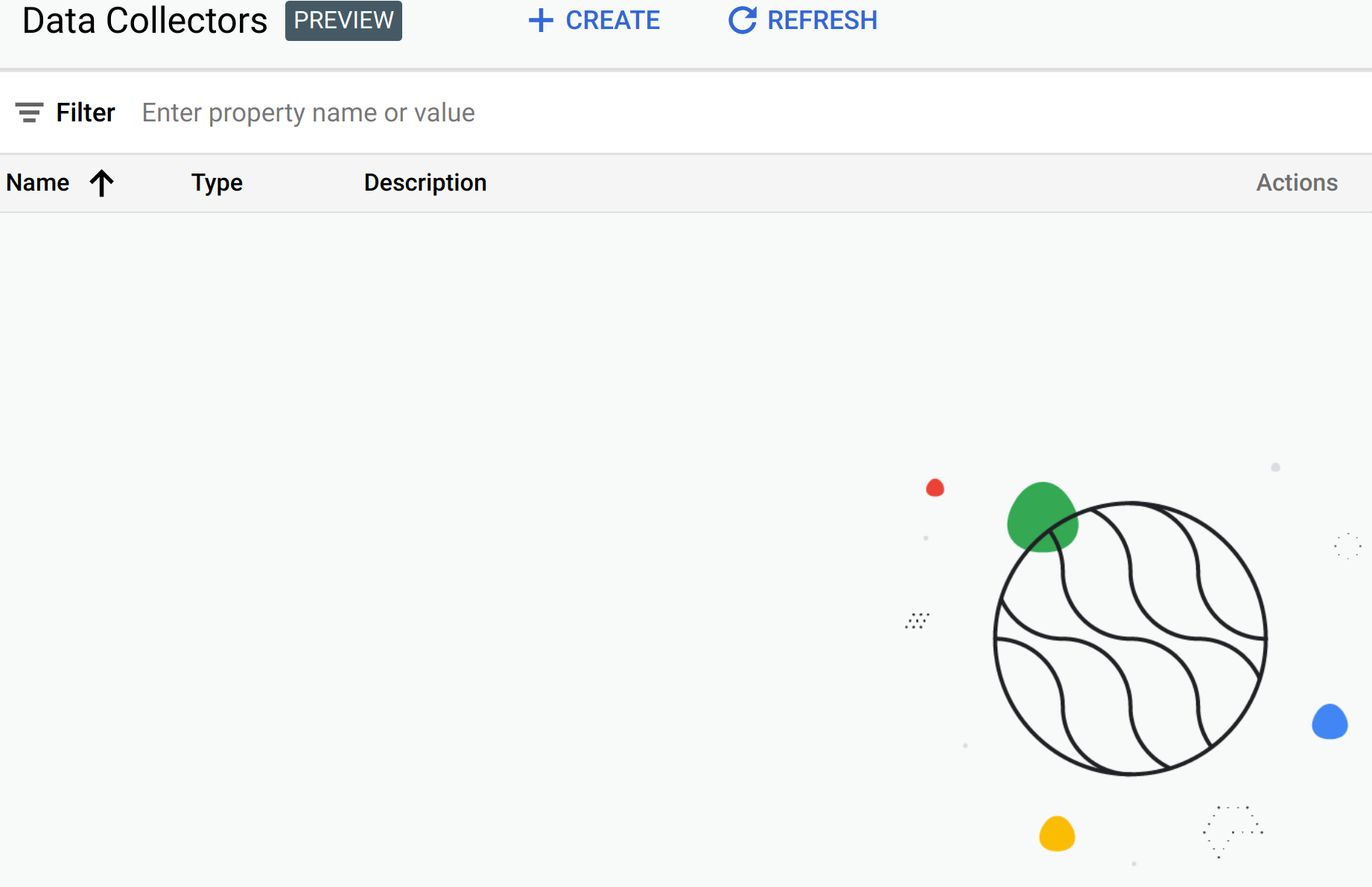
Task: Sort the table by Name column
Action: click(38, 182)
